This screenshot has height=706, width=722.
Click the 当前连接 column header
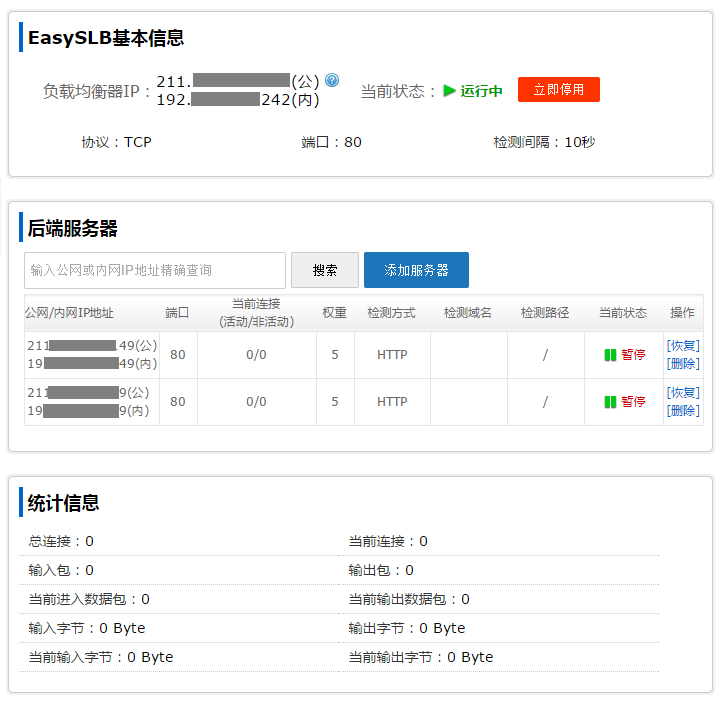point(256,313)
